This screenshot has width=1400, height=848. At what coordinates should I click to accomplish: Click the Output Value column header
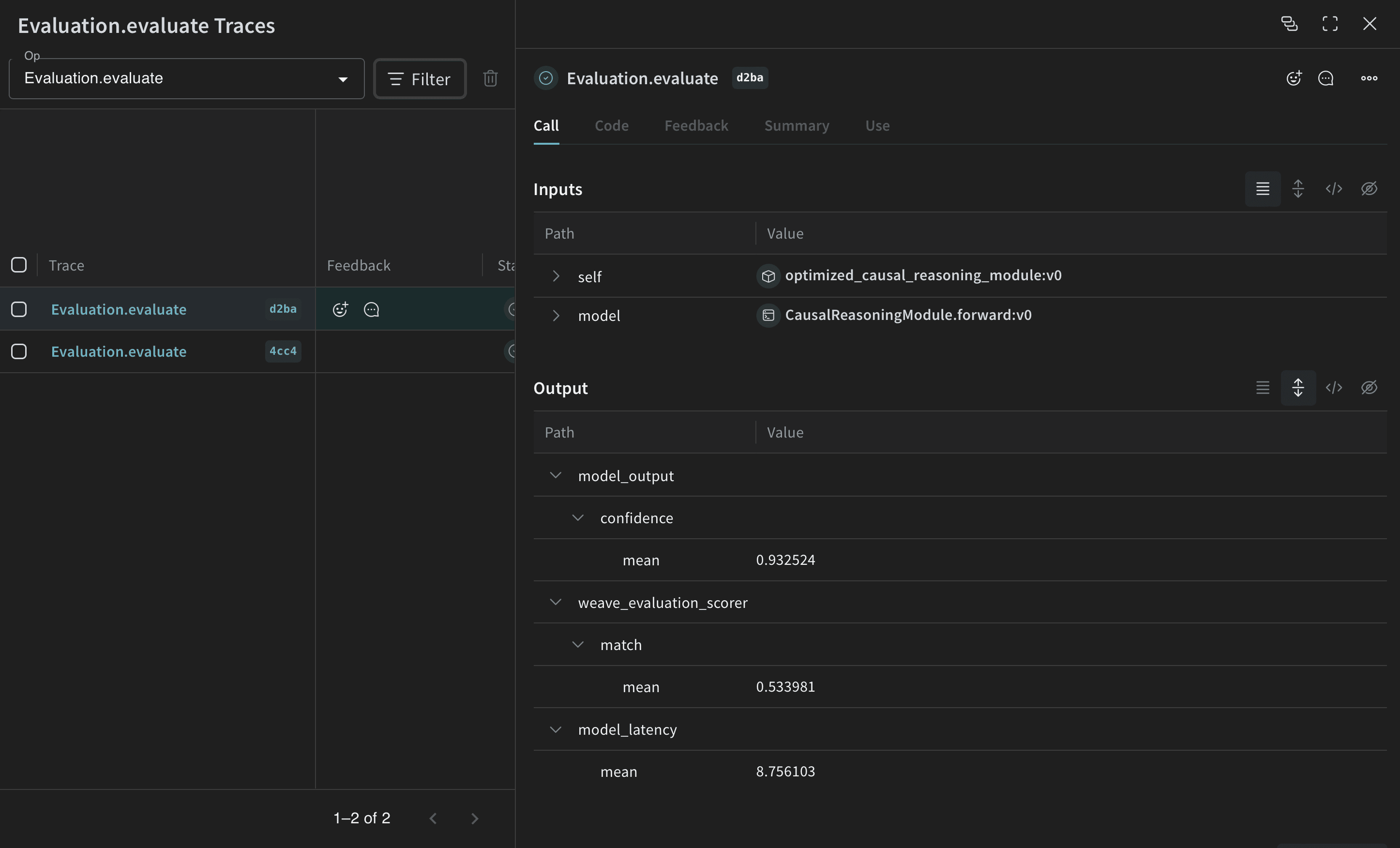[785, 433]
